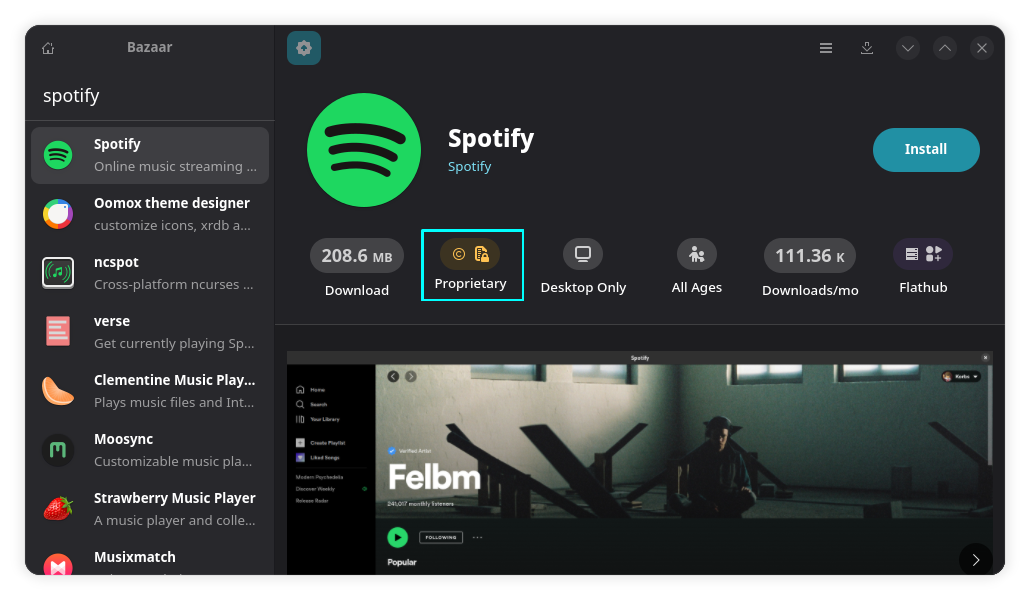Click the Flathub source badge
This screenshot has width=1030, height=600.
click(x=921, y=254)
